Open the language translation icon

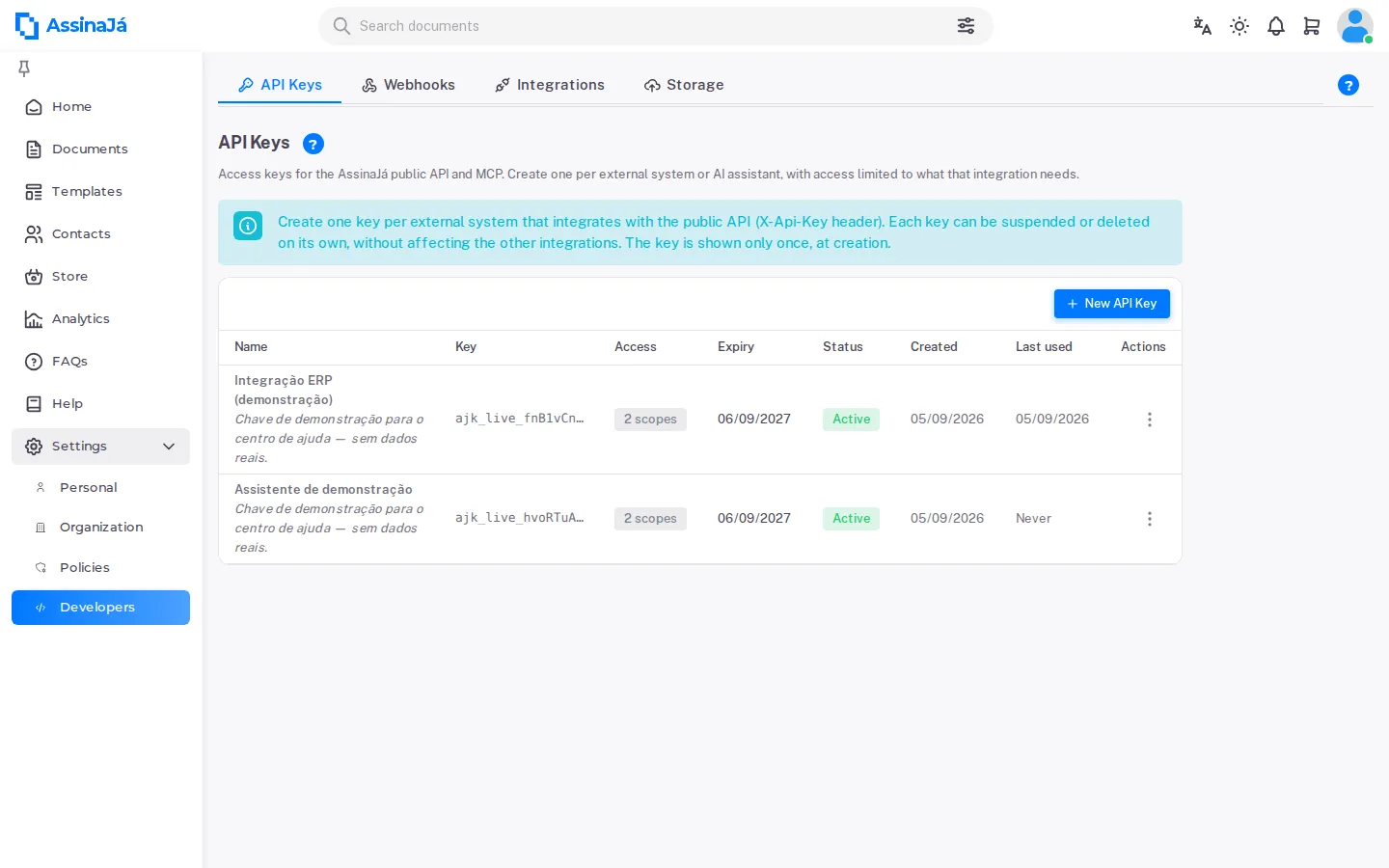point(1202,26)
